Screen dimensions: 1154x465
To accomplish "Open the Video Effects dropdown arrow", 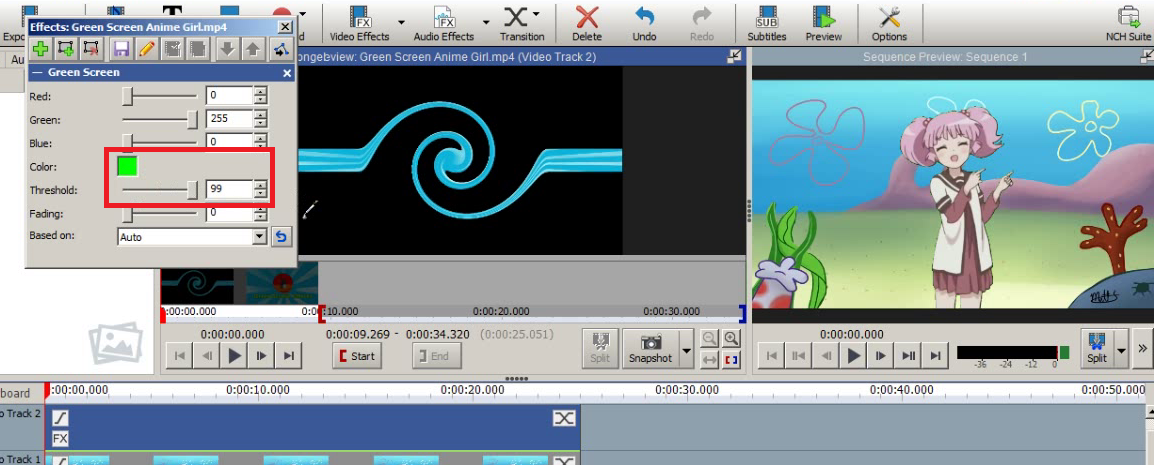I will pyautogui.click(x=402, y=21).
